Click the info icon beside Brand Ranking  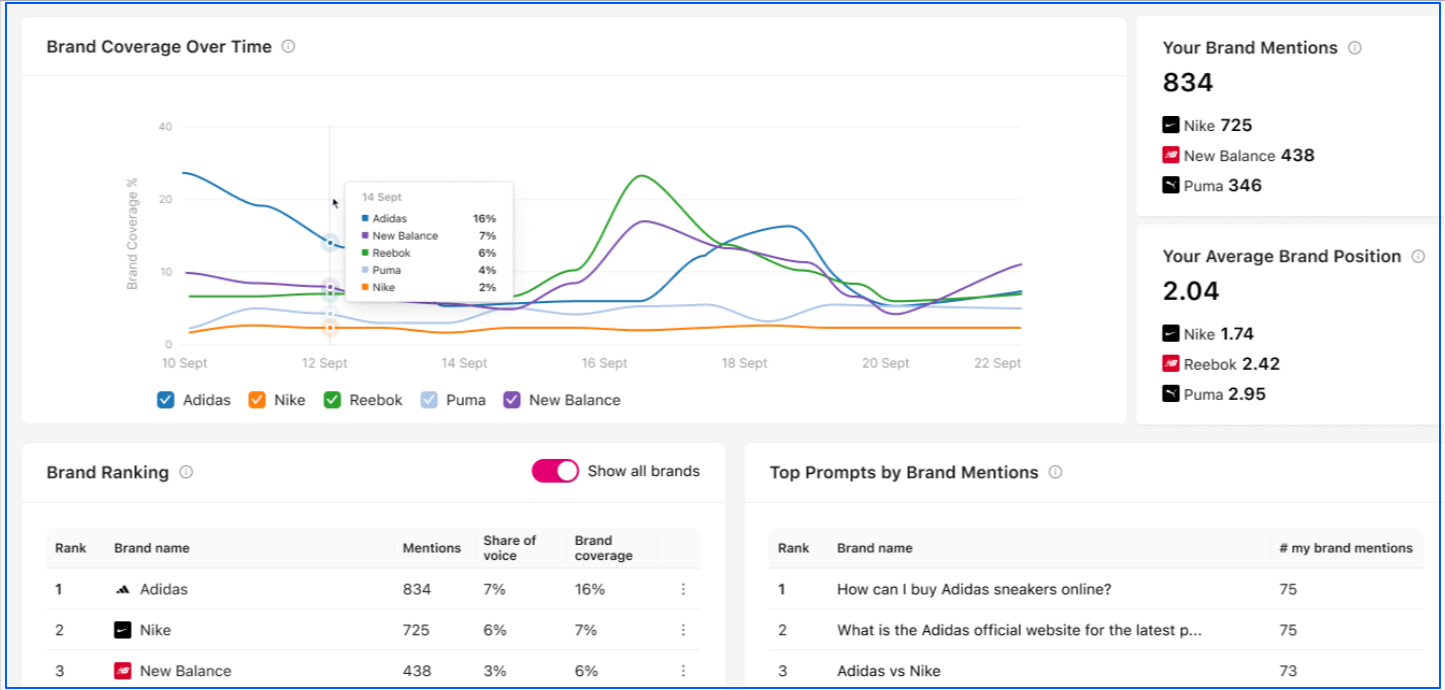click(x=186, y=472)
